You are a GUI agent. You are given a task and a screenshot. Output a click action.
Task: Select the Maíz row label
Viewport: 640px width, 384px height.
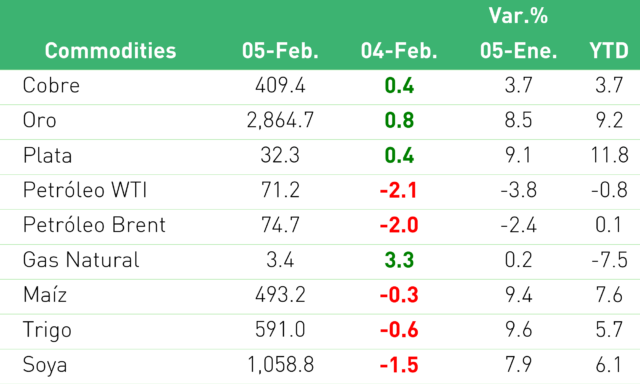(x=44, y=295)
